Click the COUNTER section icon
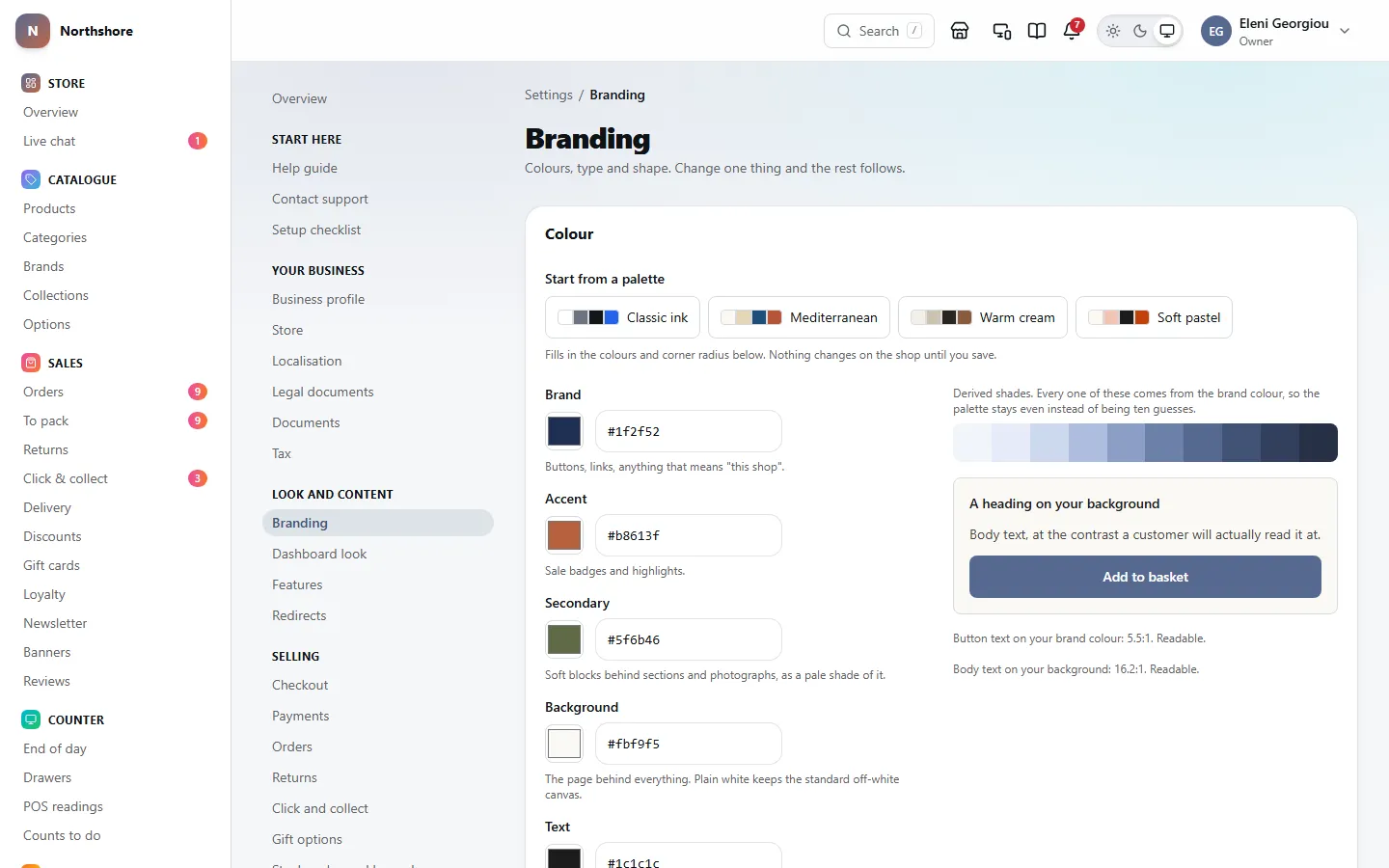The image size is (1389, 868). coord(31,719)
